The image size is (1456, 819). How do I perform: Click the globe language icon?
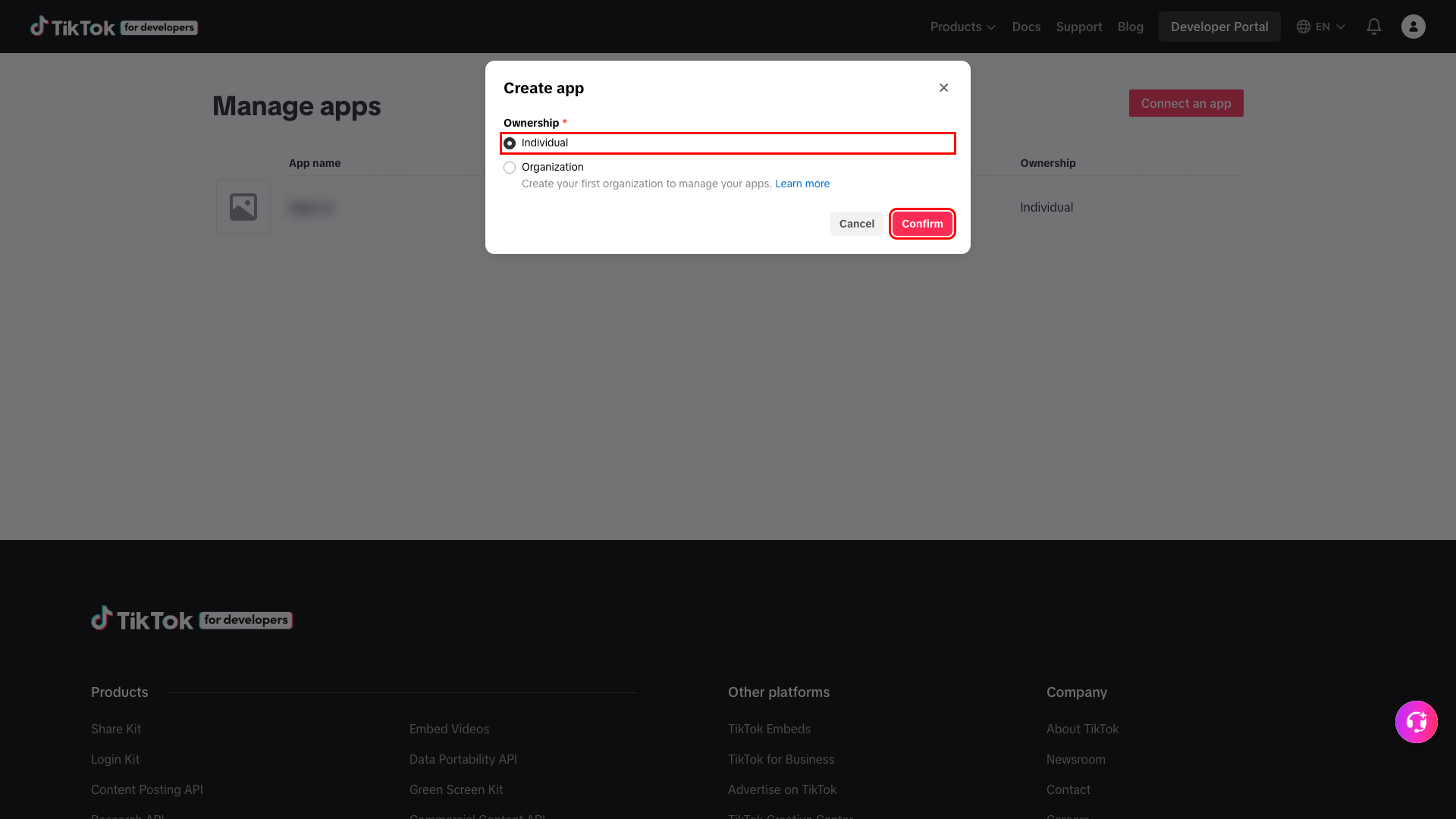[1304, 27]
